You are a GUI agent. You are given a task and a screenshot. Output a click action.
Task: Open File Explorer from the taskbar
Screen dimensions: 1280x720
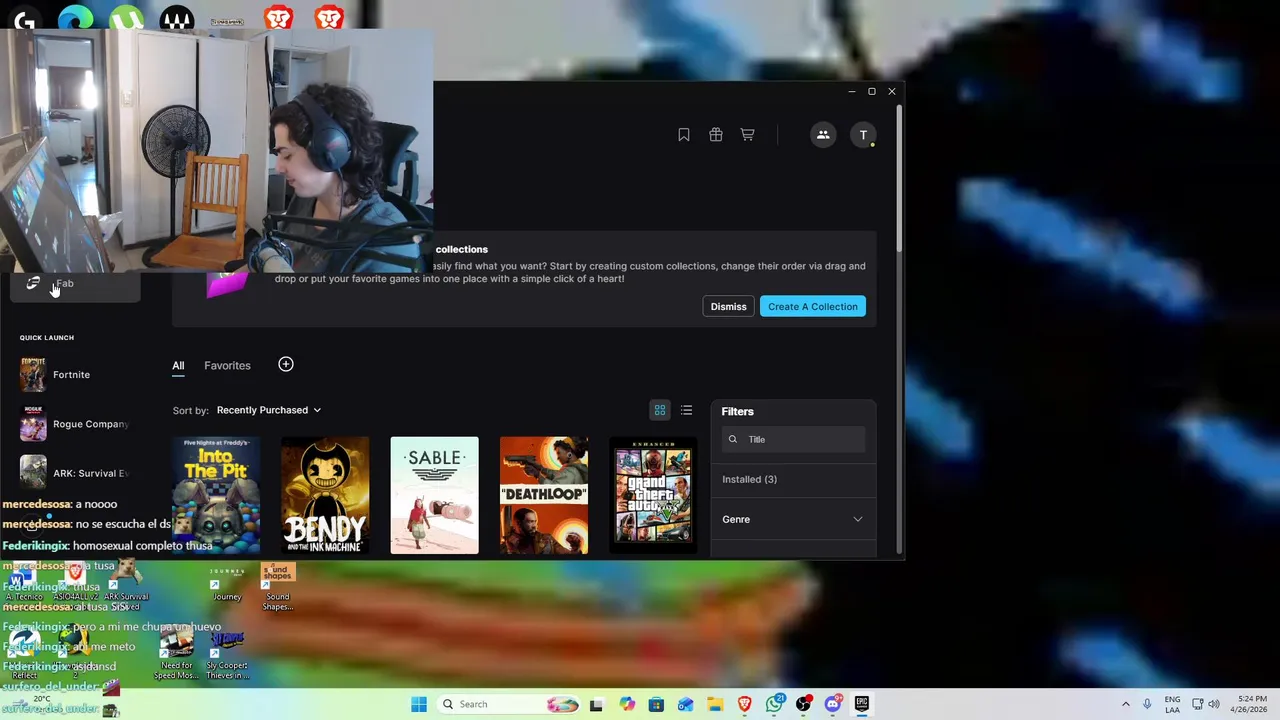pos(715,704)
